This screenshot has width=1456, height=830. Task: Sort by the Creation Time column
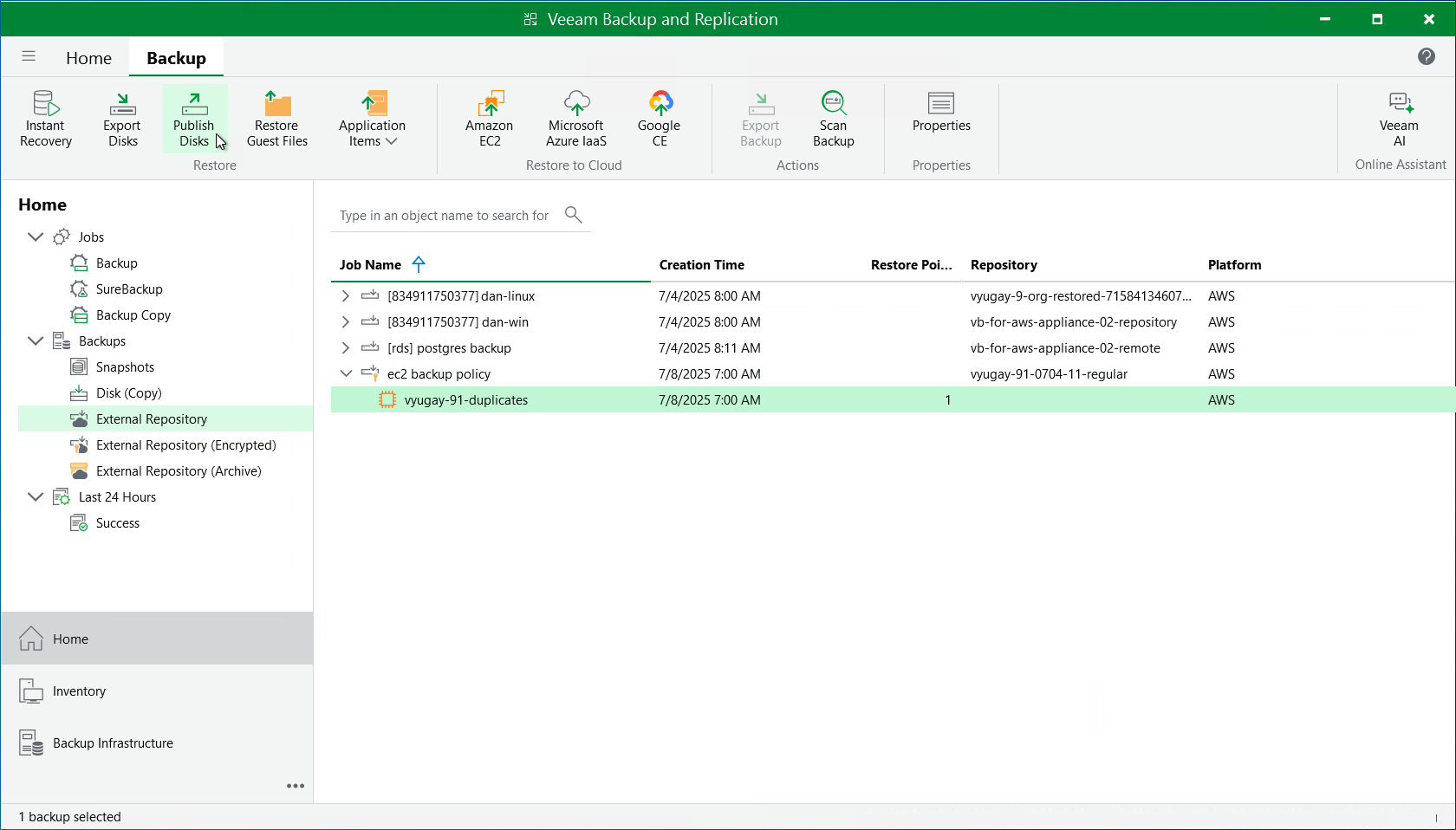pyautogui.click(x=702, y=265)
